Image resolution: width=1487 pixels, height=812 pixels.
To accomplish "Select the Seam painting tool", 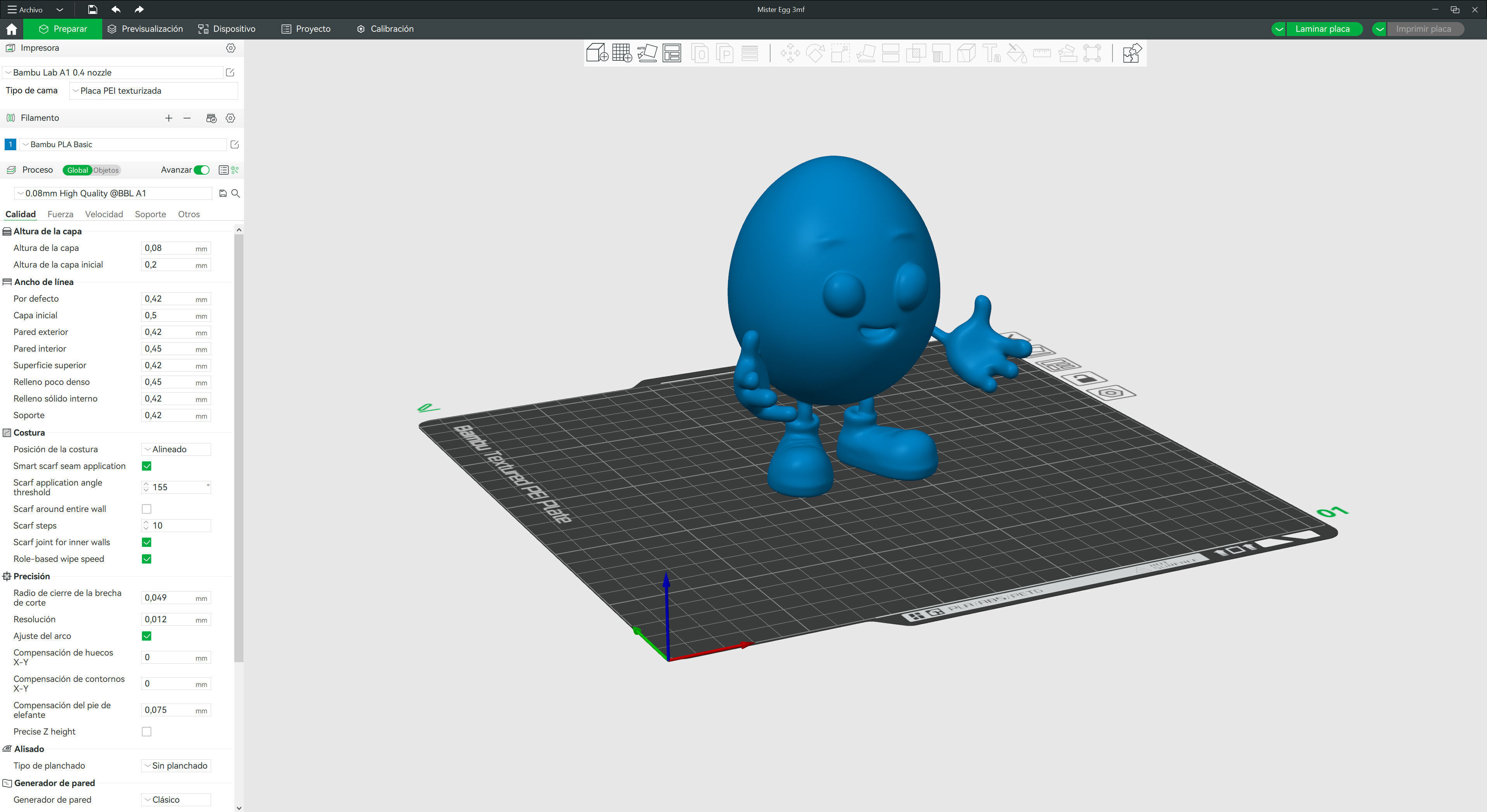I will (966, 54).
